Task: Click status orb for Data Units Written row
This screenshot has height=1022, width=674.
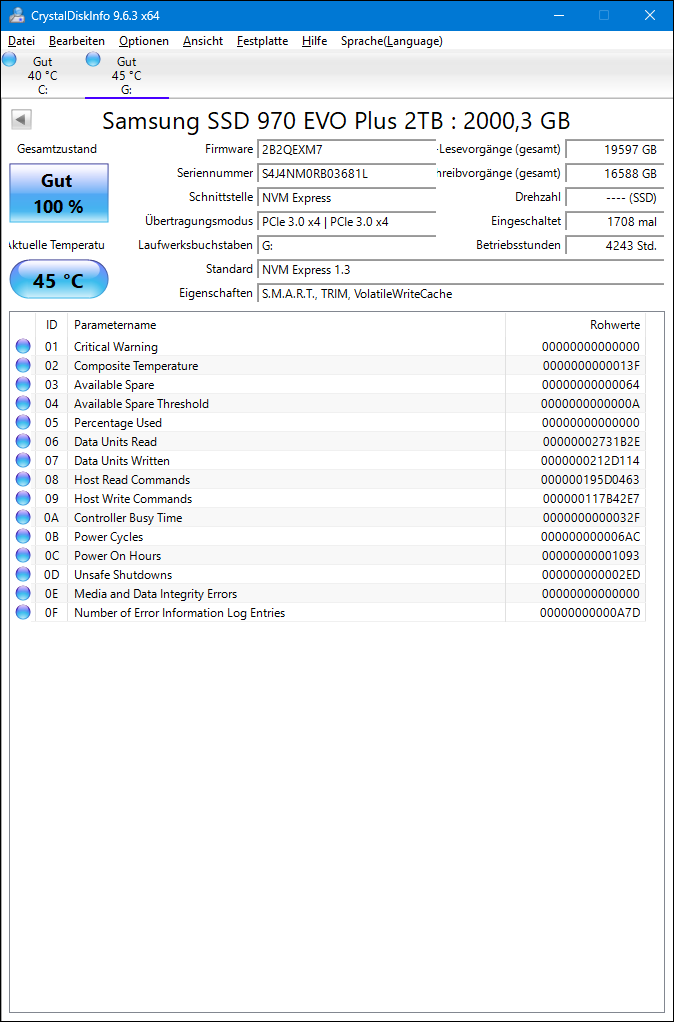Action: coord(23,460)
